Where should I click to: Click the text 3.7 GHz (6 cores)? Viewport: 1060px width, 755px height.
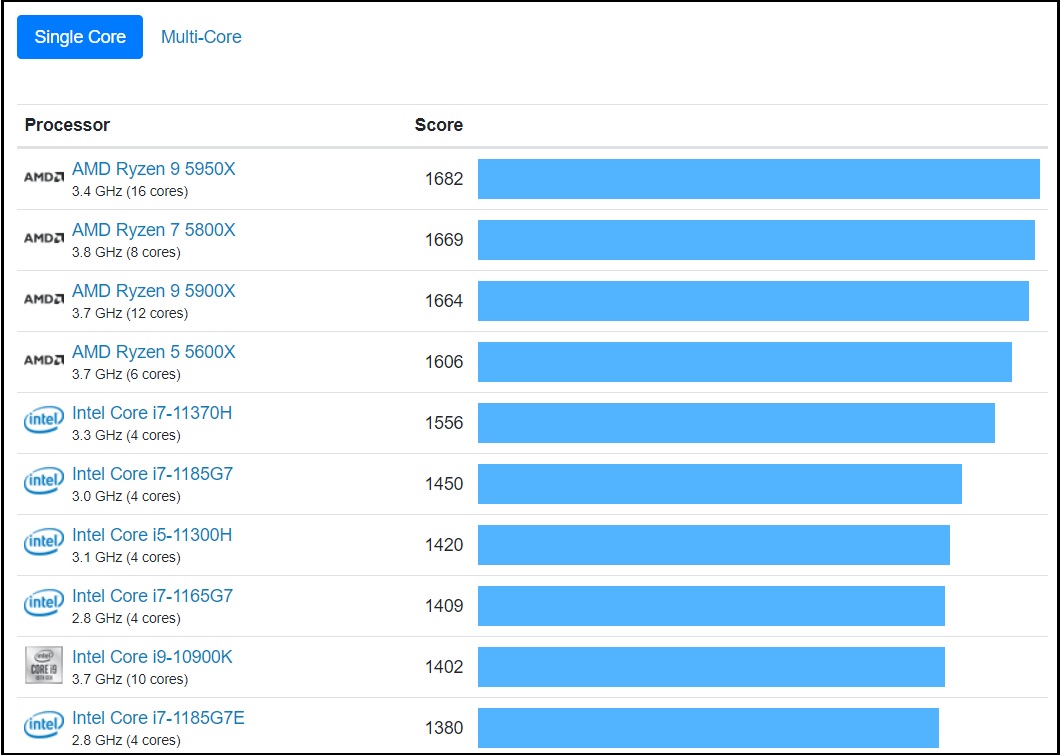(126, 374)
